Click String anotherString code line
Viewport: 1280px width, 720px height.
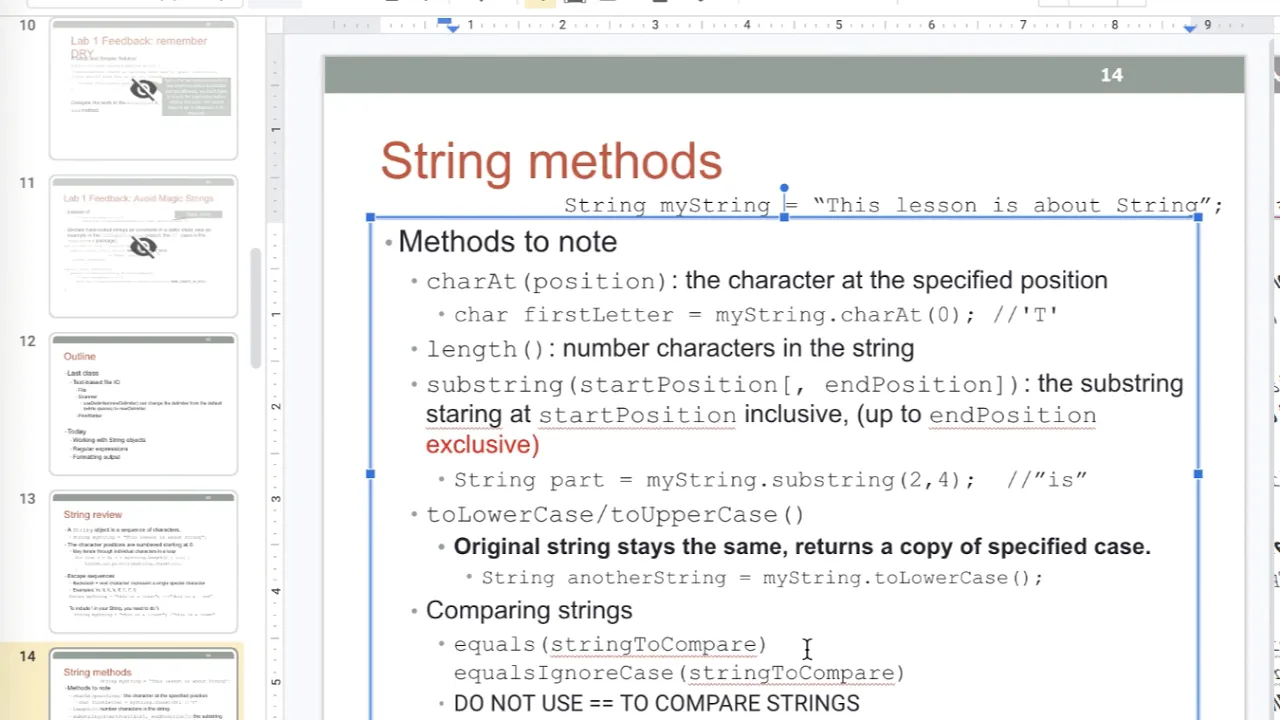click(762, 578)
